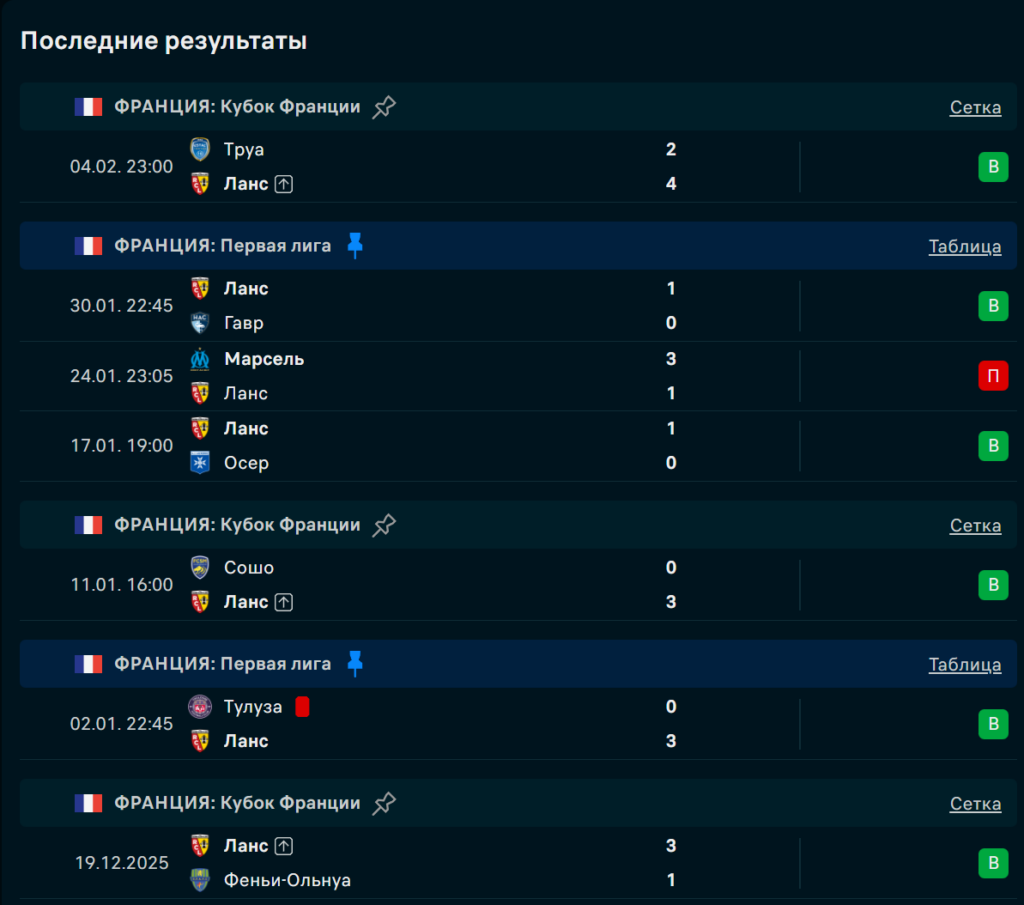
Task: Click the Сошо club emblem
Action: point(200,568)
